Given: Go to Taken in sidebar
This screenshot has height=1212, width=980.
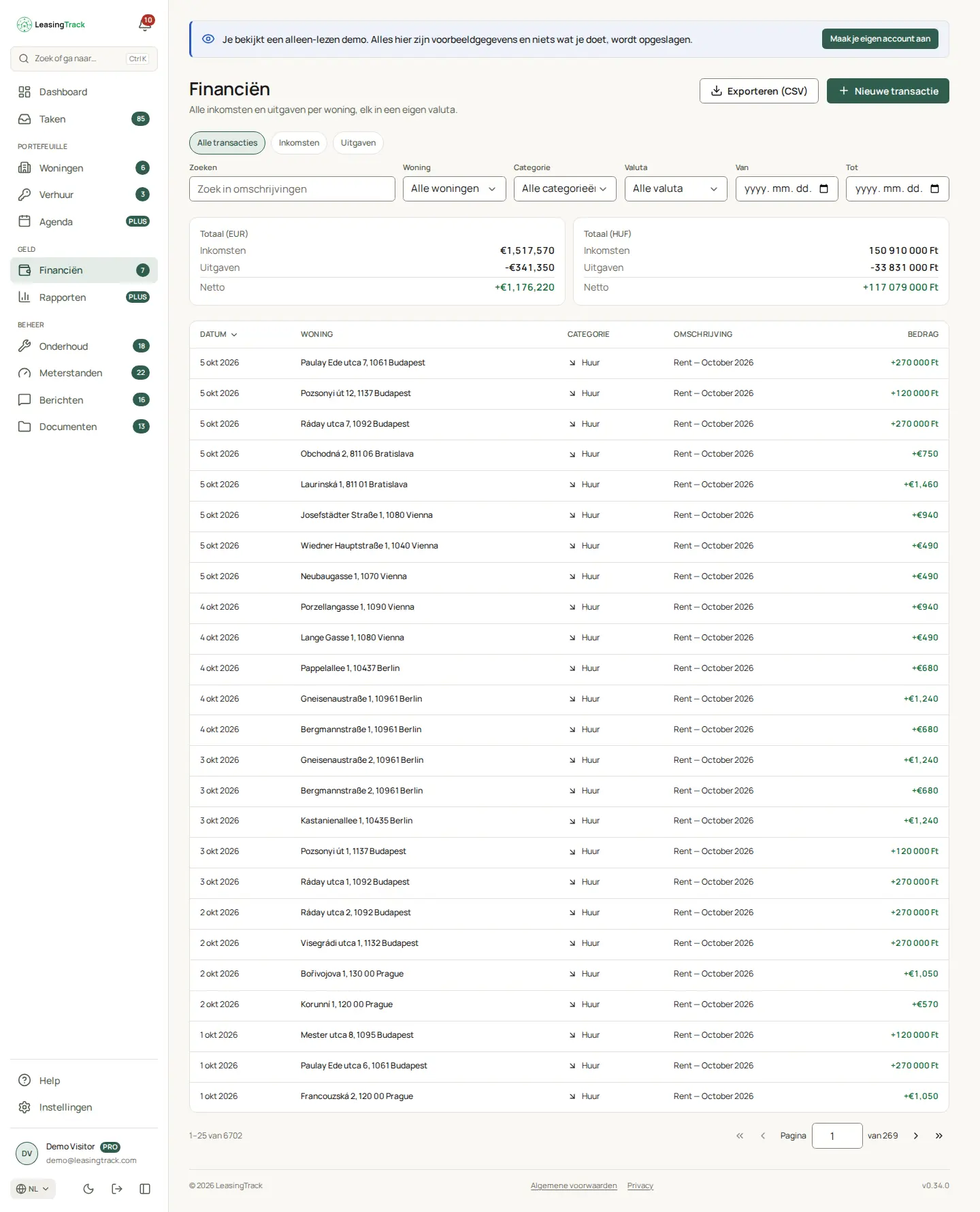Looking at the screenshot, I should pos(84,119).
